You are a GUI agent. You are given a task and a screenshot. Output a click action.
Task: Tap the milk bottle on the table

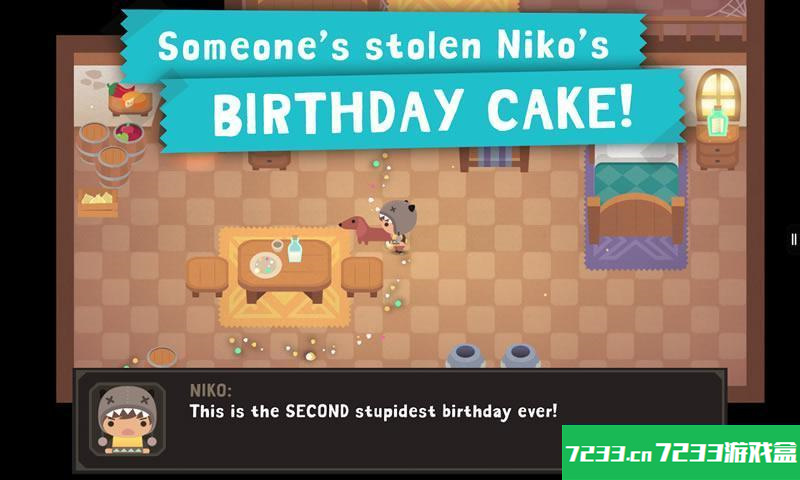pos(294,249)
